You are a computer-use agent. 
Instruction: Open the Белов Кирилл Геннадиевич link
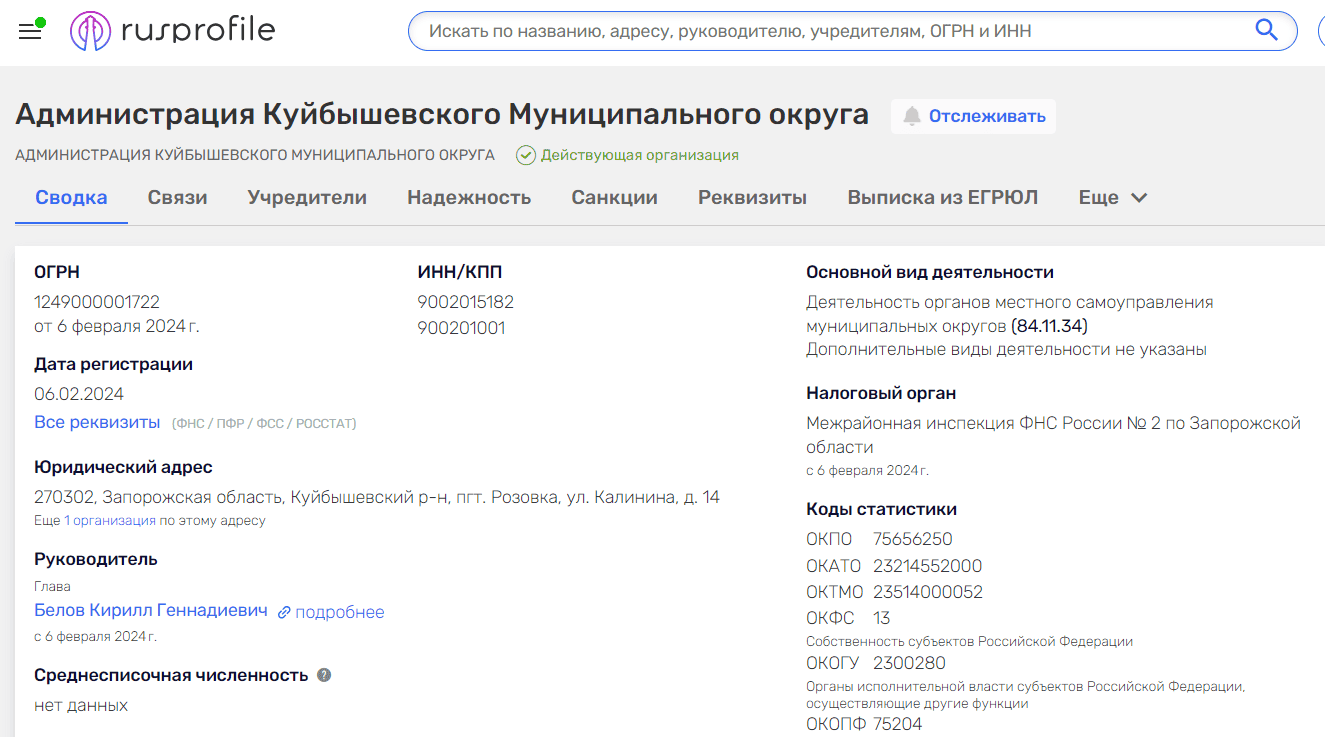(151, 610)
